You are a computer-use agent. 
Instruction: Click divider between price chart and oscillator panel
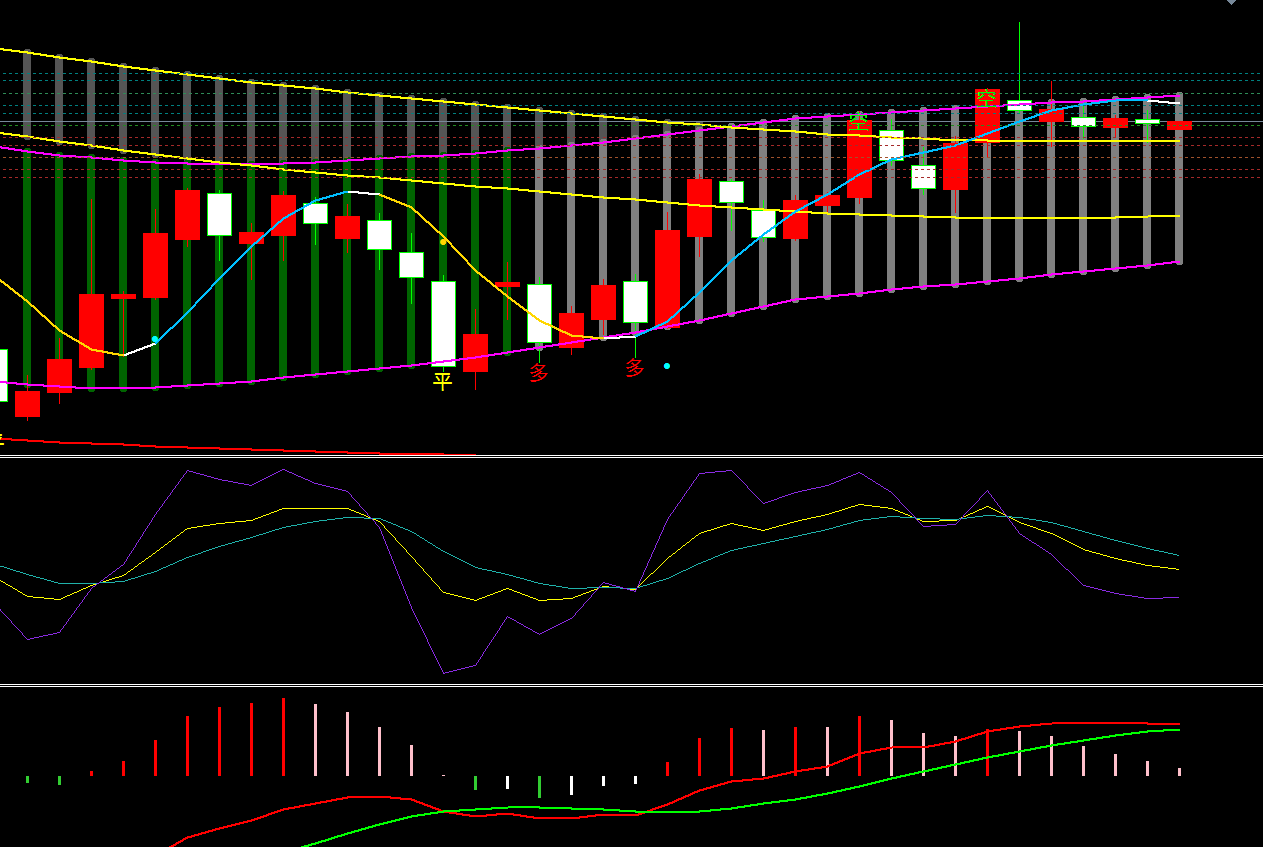pos(631,457)
